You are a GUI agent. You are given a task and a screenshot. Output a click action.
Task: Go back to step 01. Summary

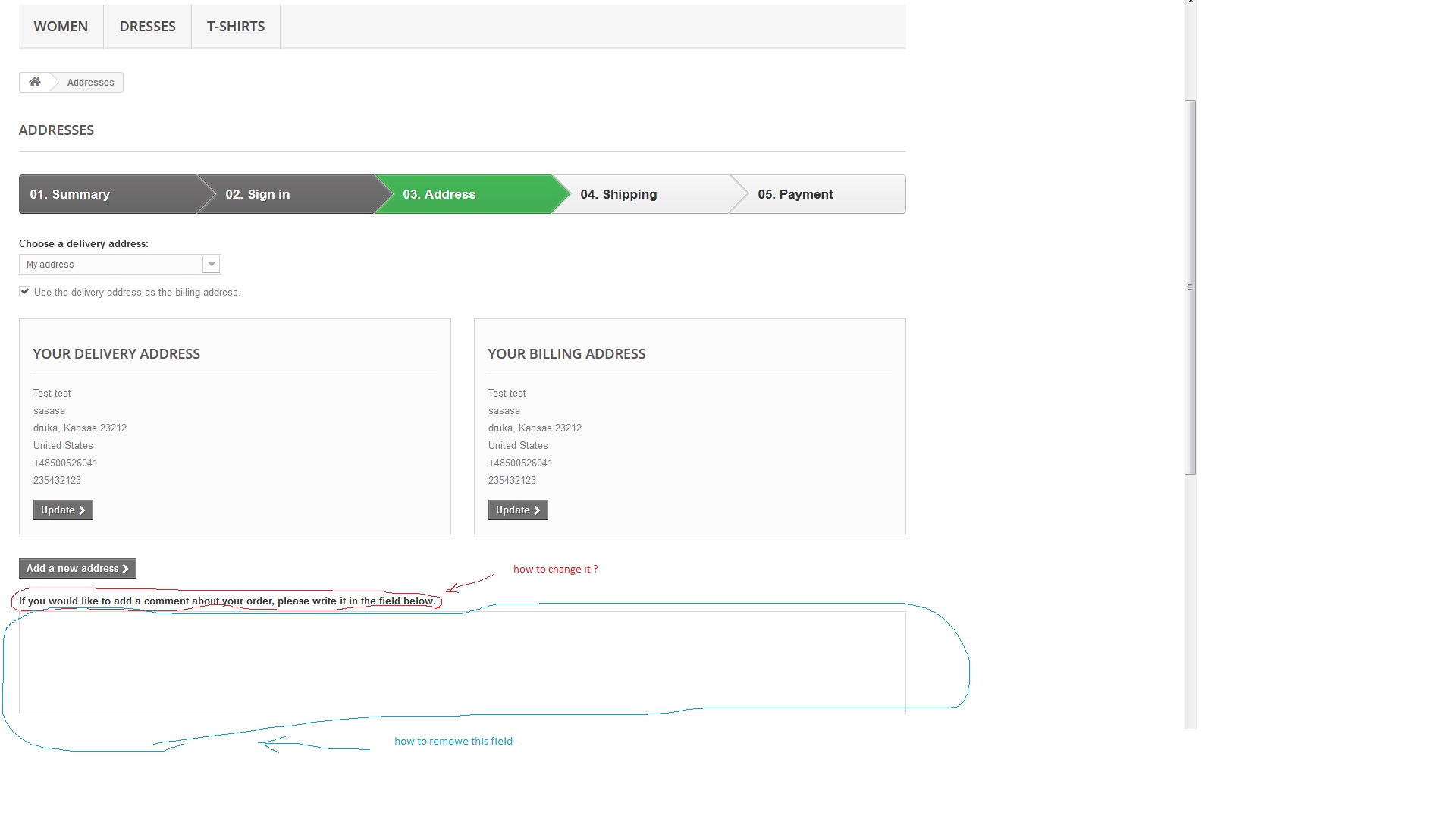[x=70, y=194]
